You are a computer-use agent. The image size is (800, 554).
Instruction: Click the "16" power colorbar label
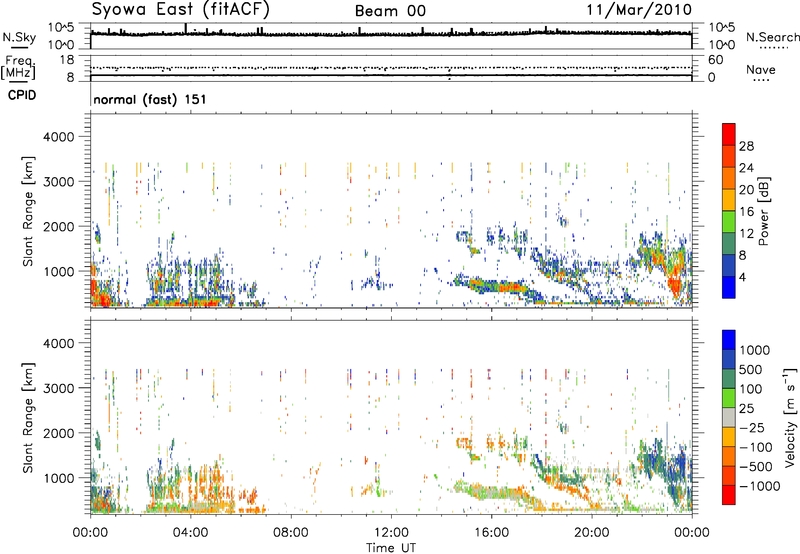tap(746, 212)
